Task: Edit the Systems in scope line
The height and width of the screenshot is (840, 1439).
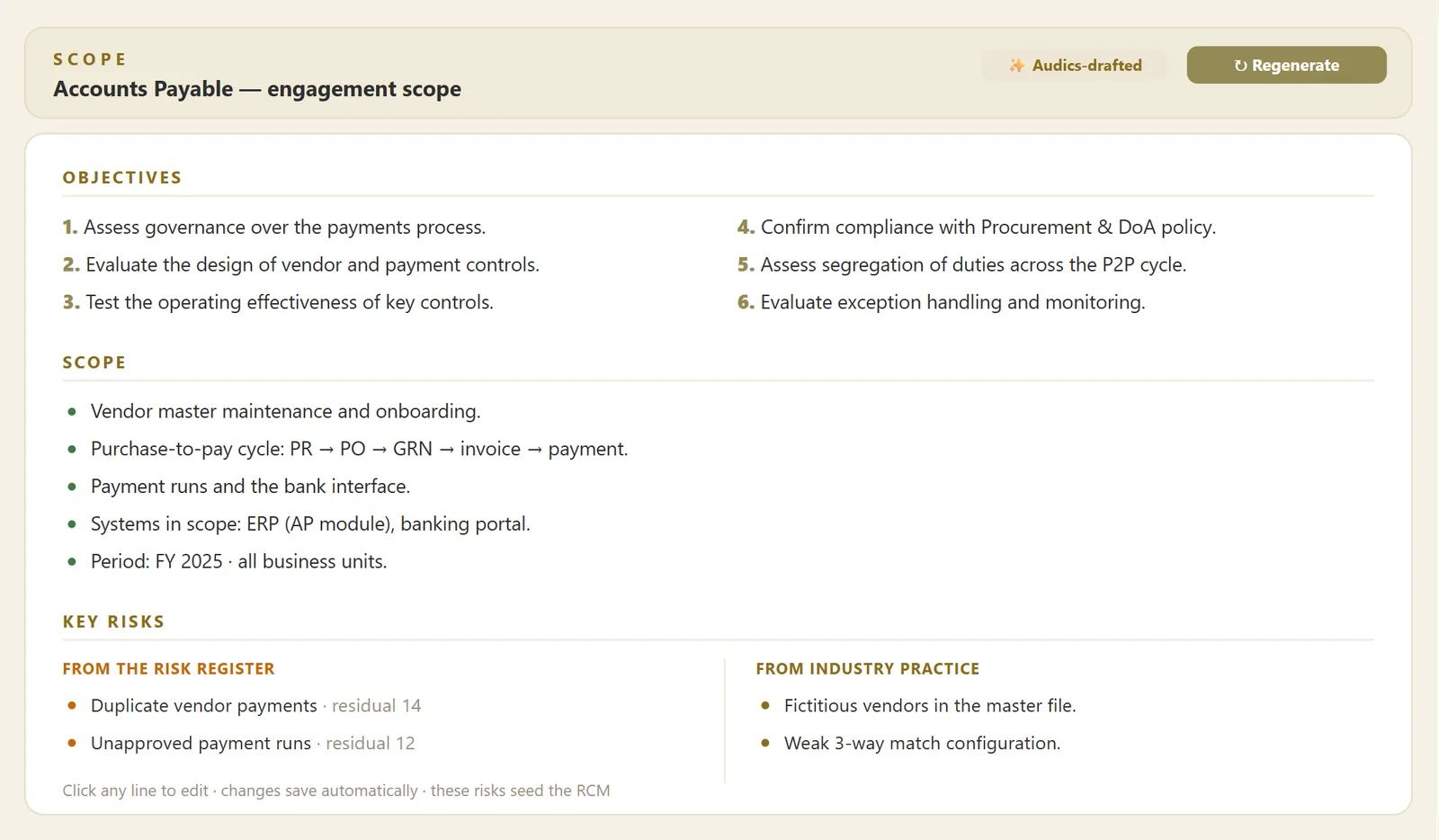Action: click(x=310, y=524)
